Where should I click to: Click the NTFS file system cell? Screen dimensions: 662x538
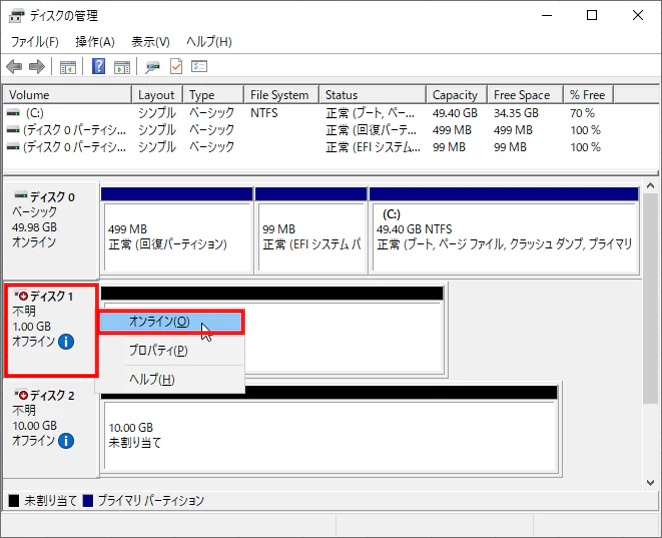click(x=264, y=113)
